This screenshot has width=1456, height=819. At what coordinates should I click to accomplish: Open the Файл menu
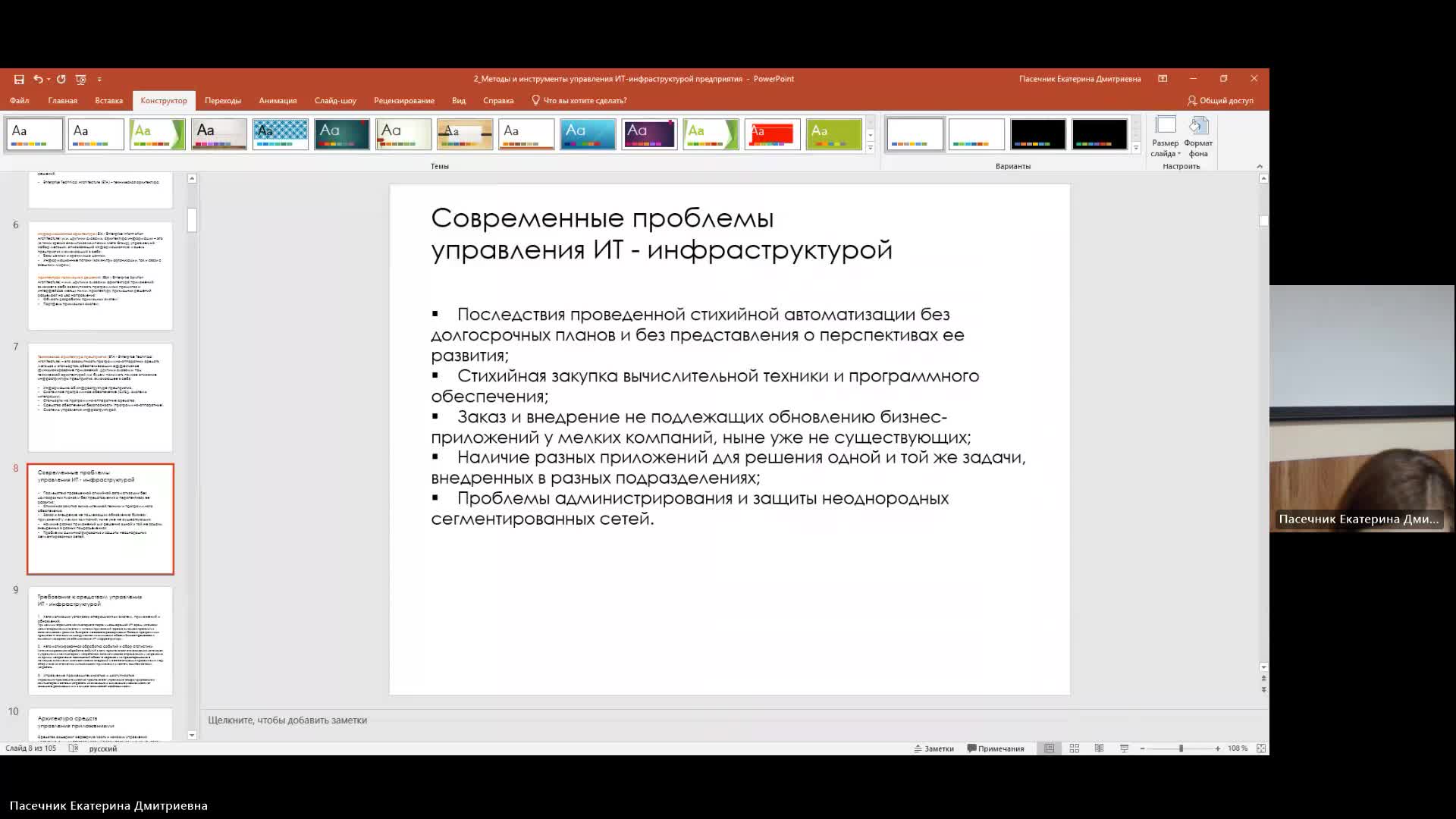point(20,101)
